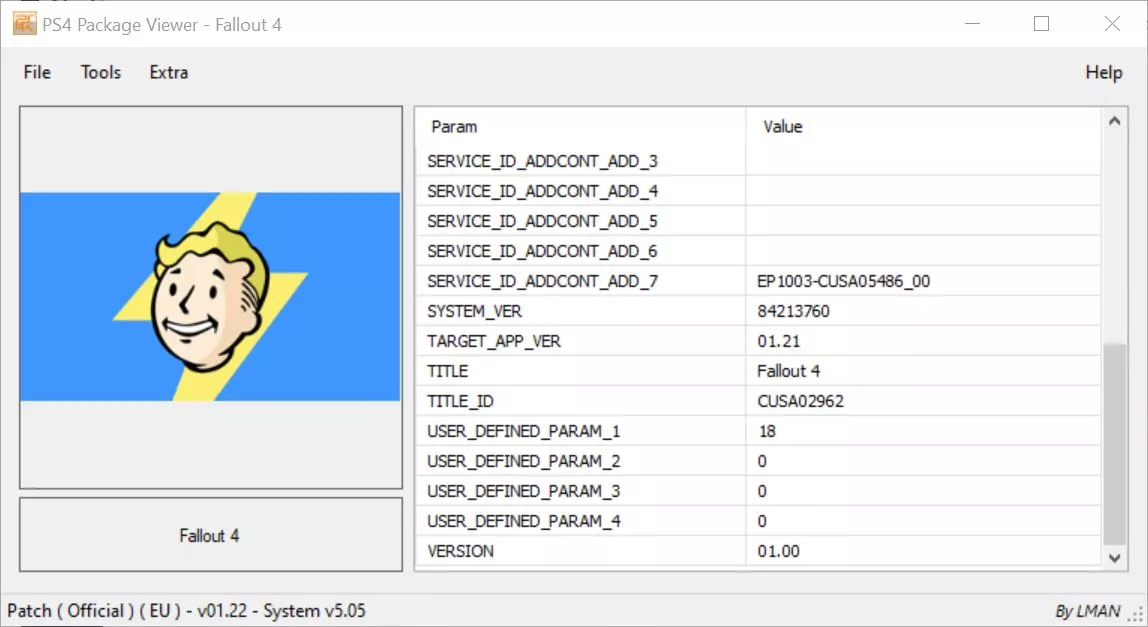
Task: Click the EP1003-CUSA05486_00 value cell
Action: tap(843, 281)
